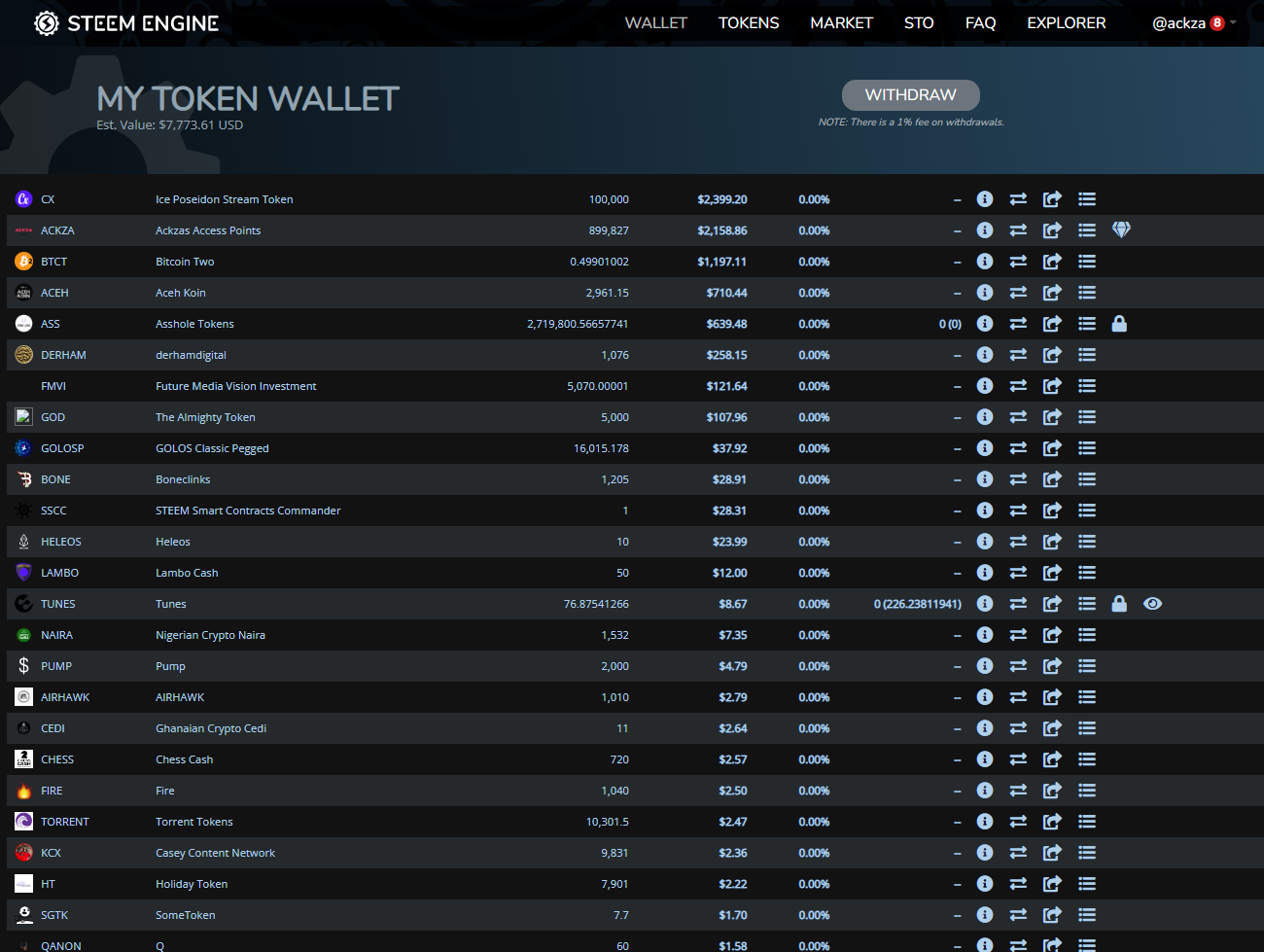Click the diamond icon in the ACKZA row
Viewport: 1264px width, 952px height.
(x=1121, y=229)
